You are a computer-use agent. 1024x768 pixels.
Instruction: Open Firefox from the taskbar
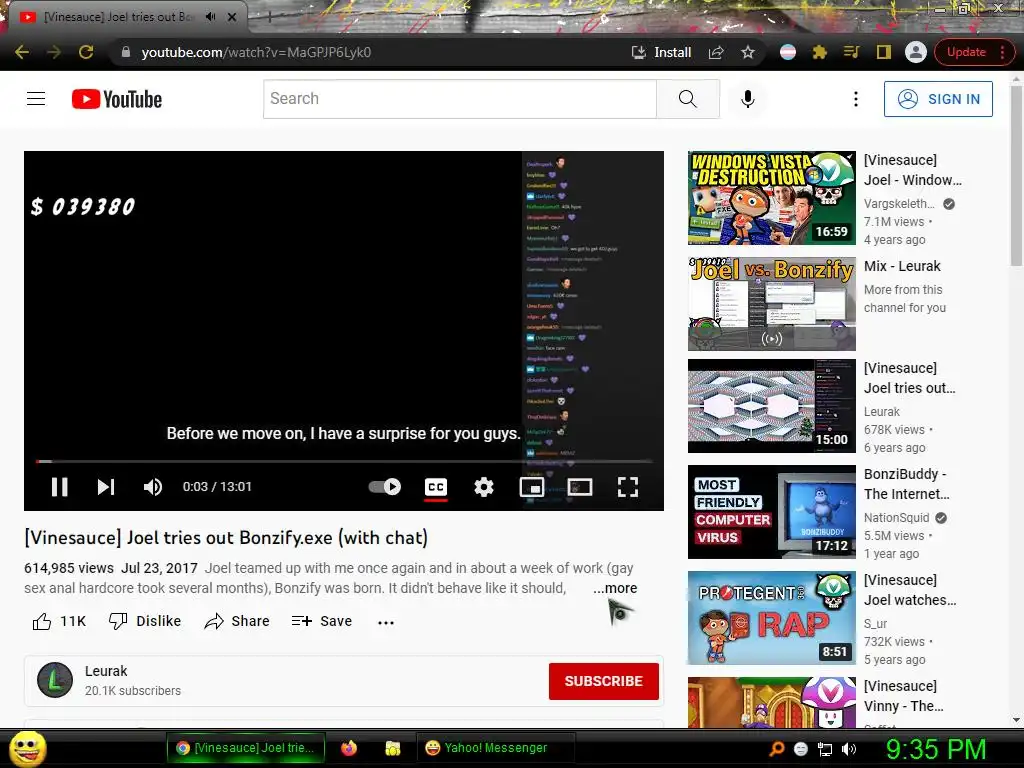click(349, 748)
